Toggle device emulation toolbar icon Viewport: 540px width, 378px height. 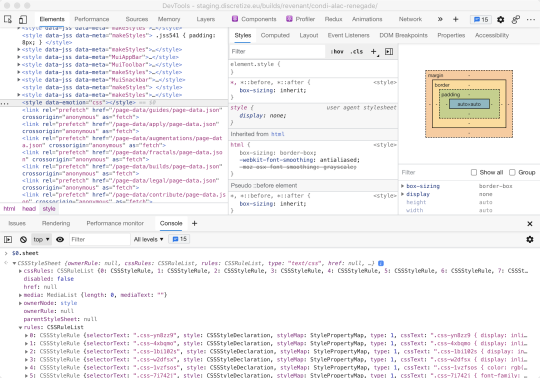(23, 19)
